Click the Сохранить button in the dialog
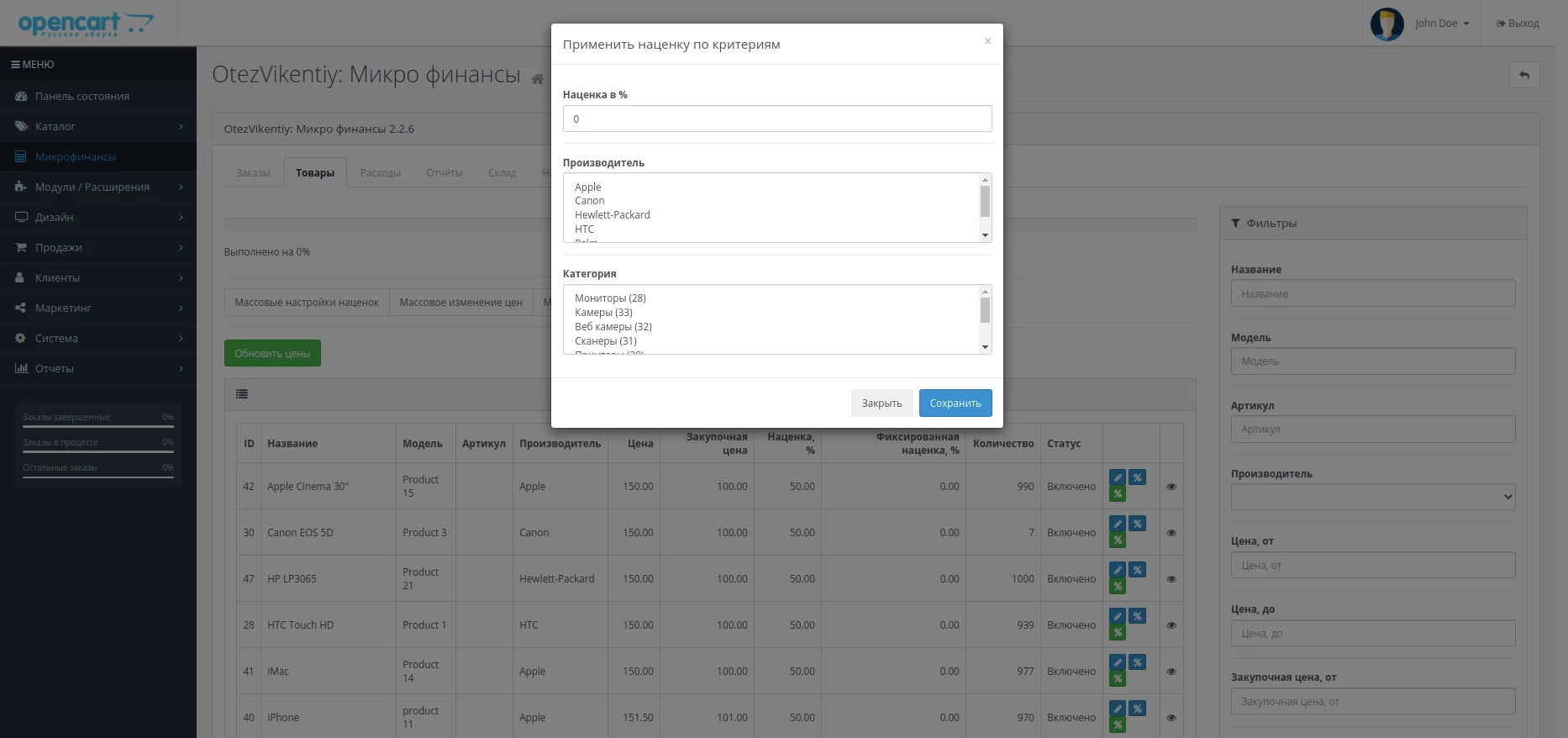This screenshot has height=738, width=1568. [955, 403]
